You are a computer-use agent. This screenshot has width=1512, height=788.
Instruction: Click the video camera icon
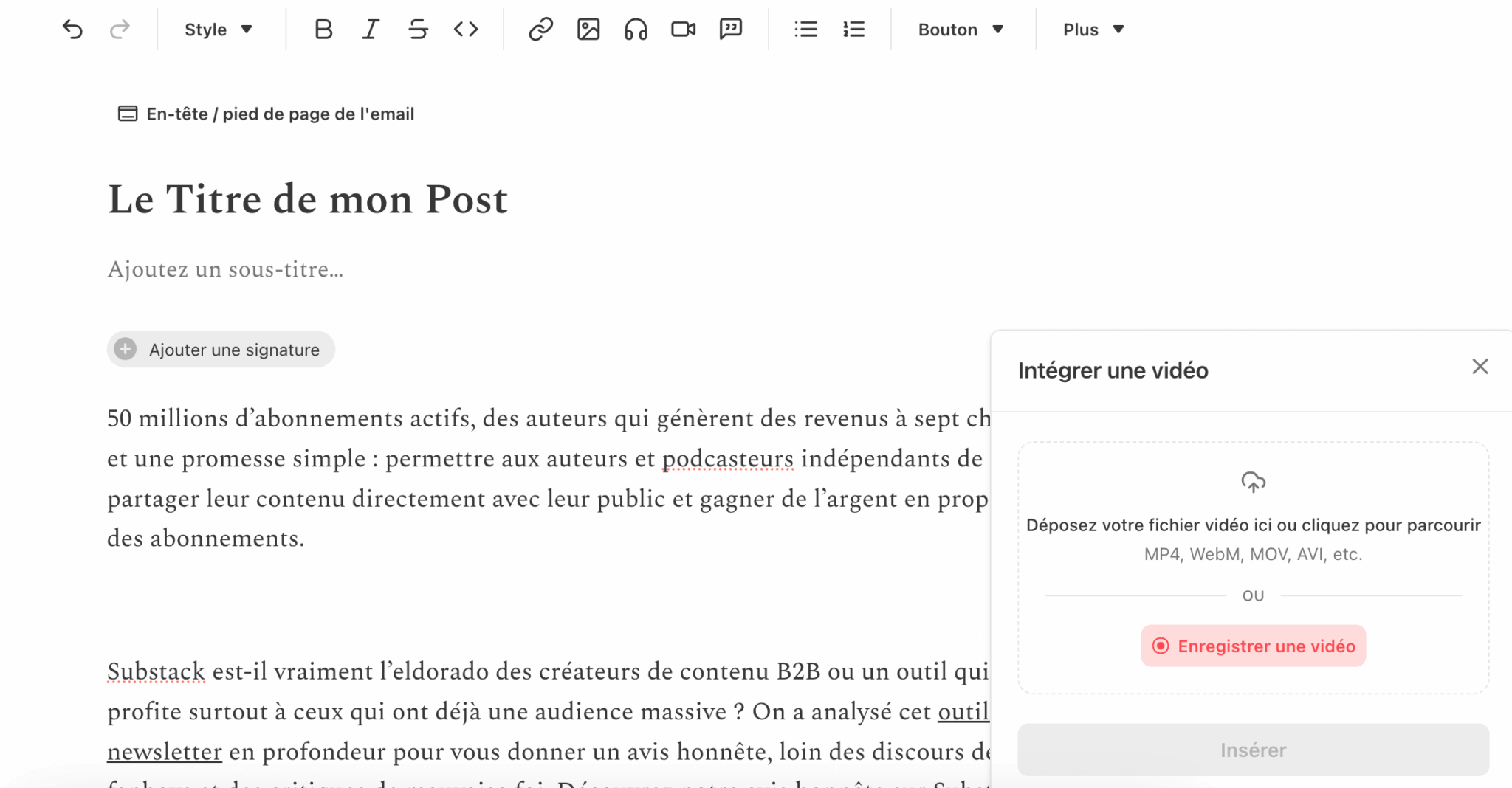pyautogui.click(x=683, y=30)
